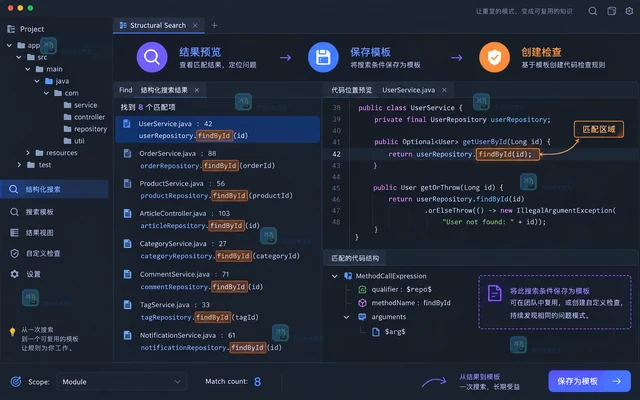The height and width of the screenshot is (400, 640).
Task: Select the OrderService.java : 88 result
Action: 217,160
